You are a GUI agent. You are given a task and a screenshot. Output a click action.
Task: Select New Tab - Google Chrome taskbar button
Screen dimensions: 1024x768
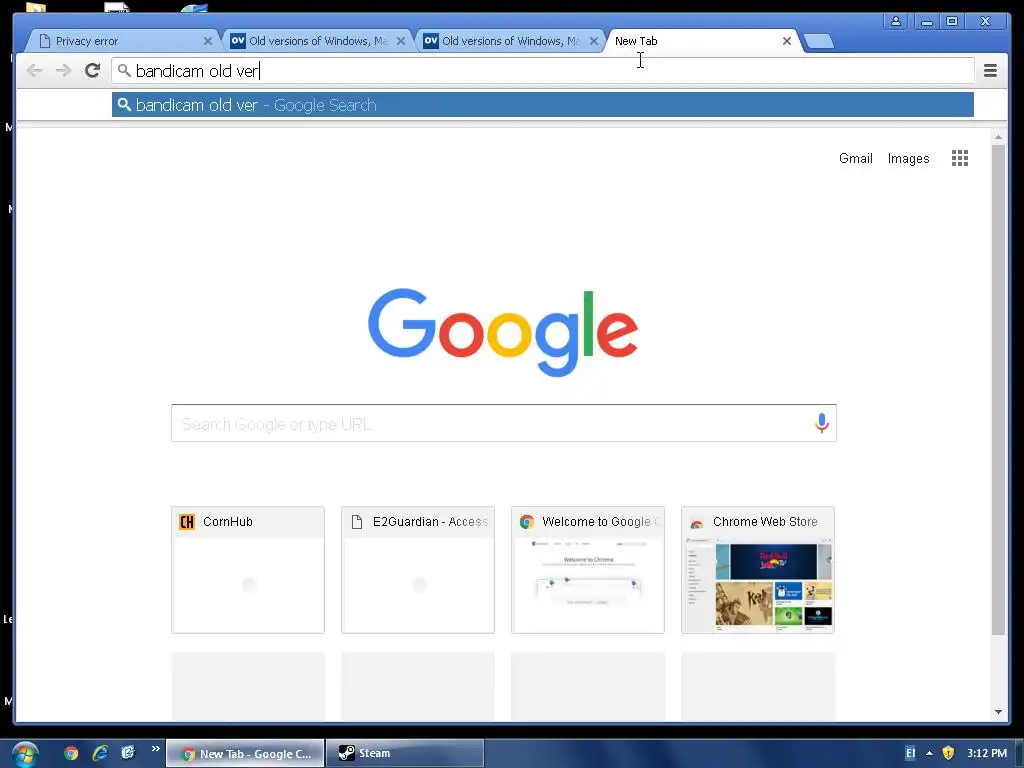(x=245, y=753)
